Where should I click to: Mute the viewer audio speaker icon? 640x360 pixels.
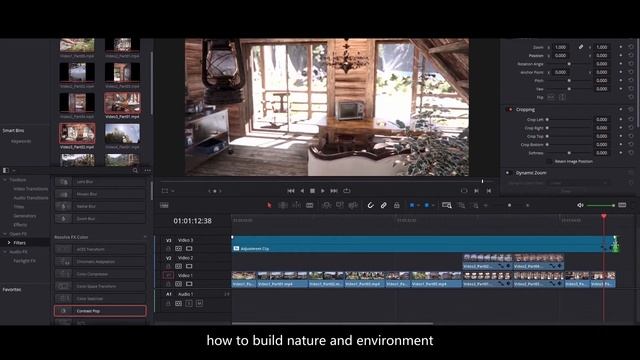coord(580,205)
